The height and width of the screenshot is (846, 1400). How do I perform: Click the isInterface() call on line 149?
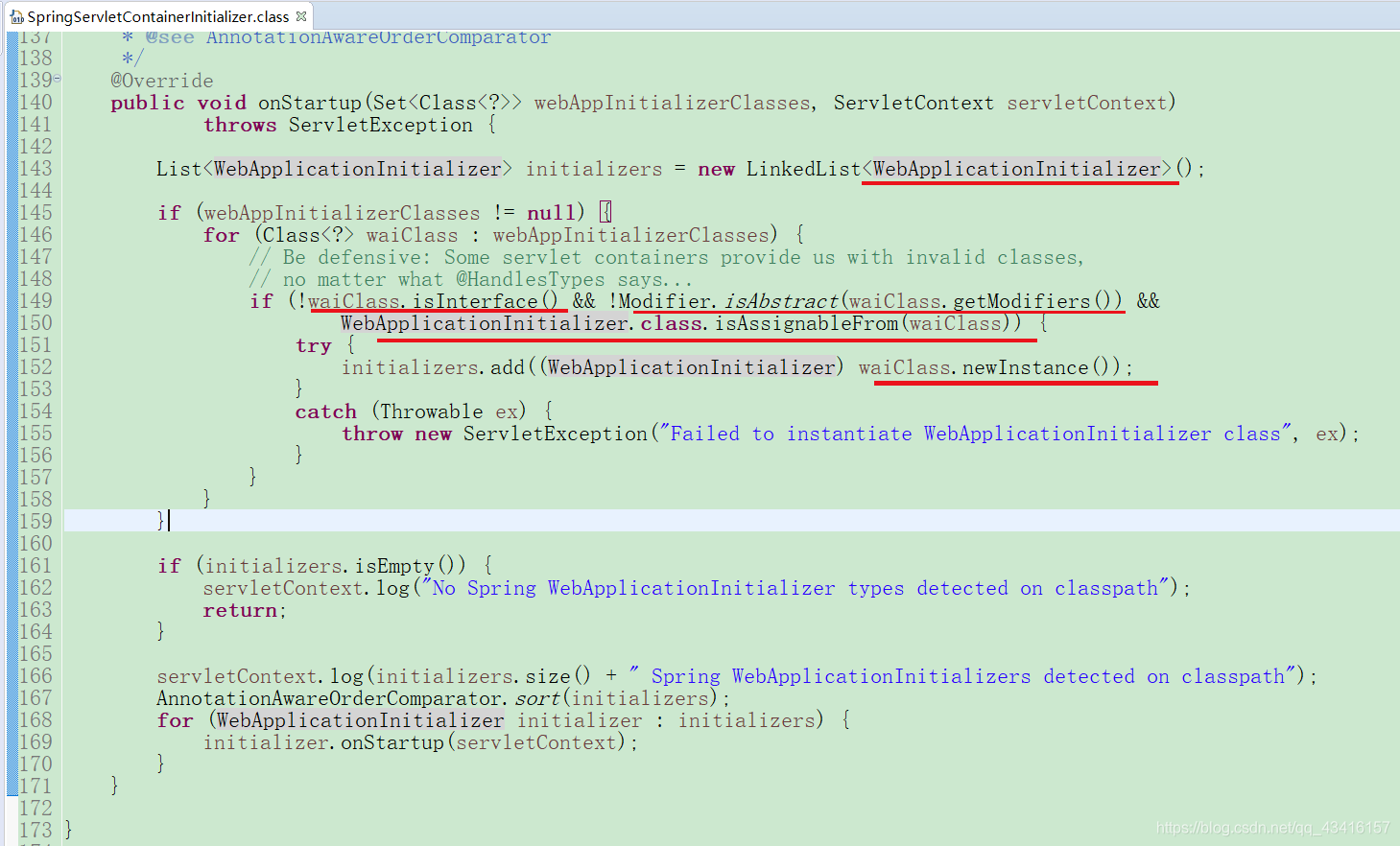pos(485,301)
